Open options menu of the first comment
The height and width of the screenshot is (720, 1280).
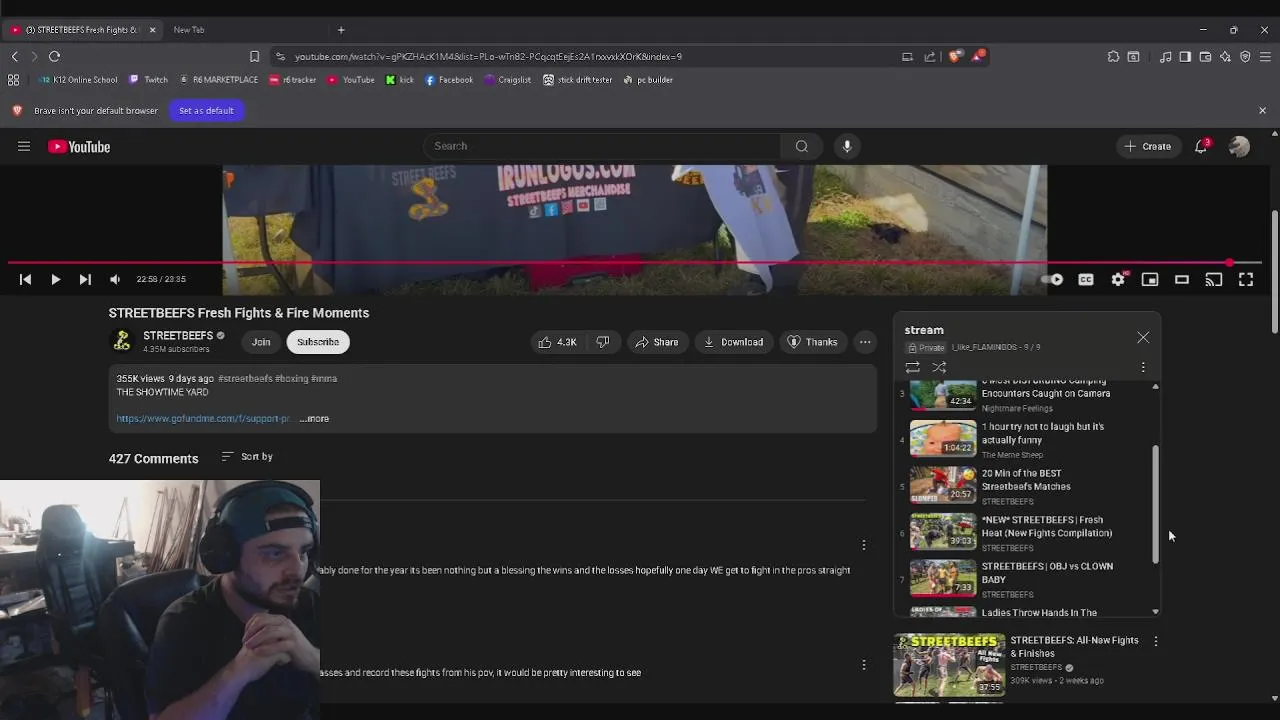(x=864, y=545)
